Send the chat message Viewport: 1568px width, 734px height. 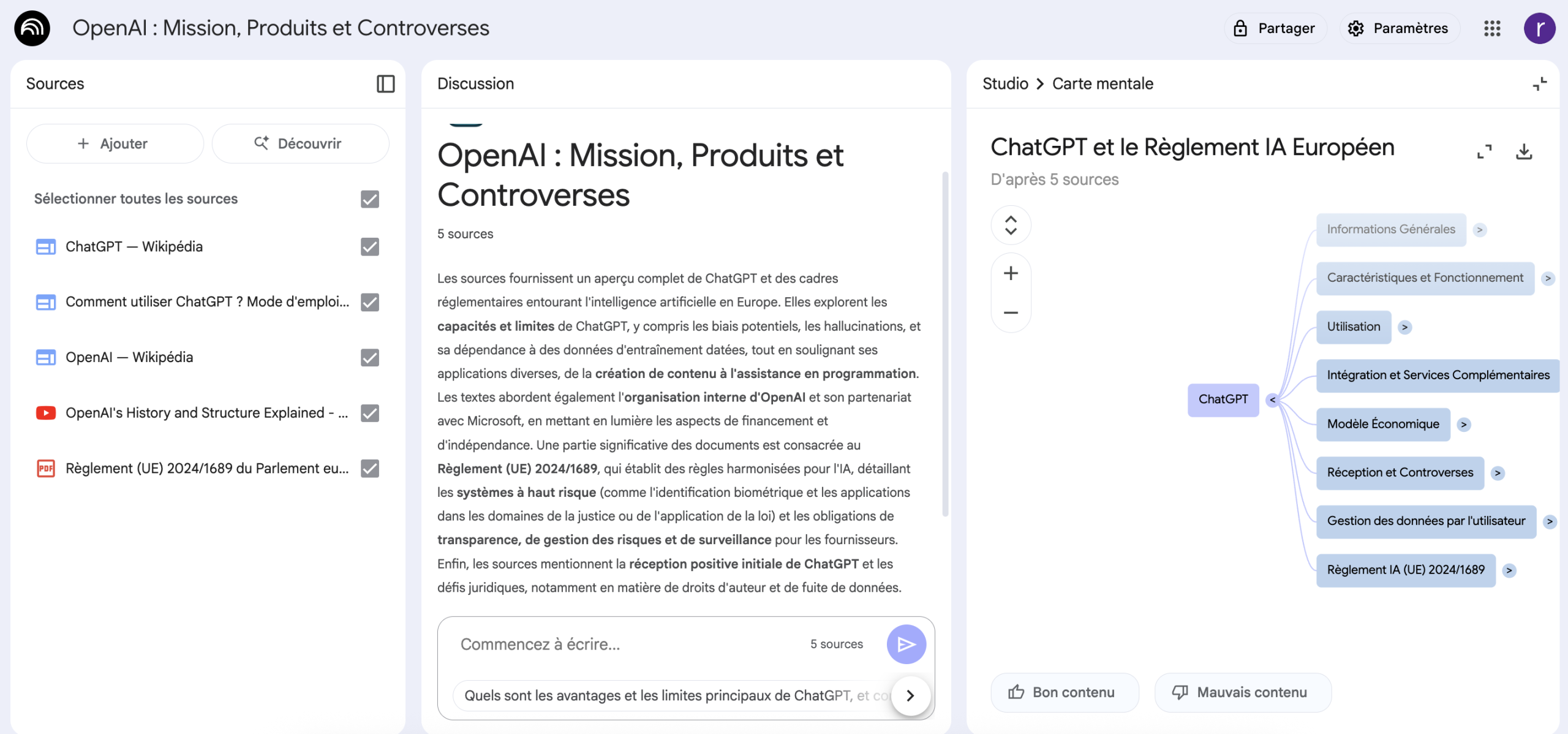click(906, 644)
